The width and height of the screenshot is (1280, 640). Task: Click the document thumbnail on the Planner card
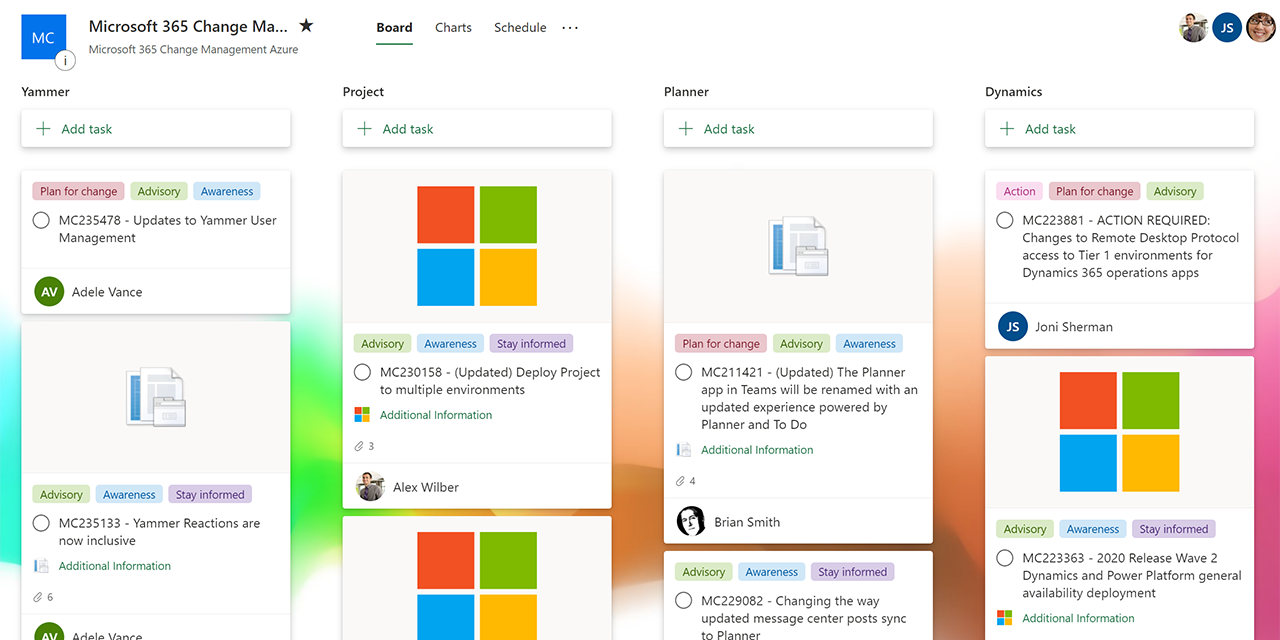(797, 245)
